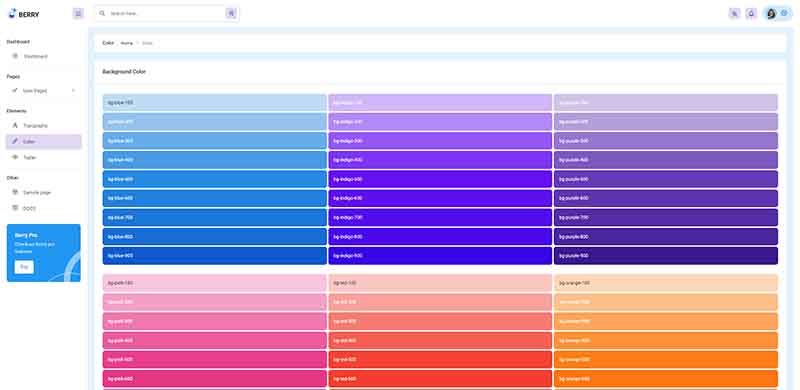Click the search magnifier icon

(x=103, y=14)
